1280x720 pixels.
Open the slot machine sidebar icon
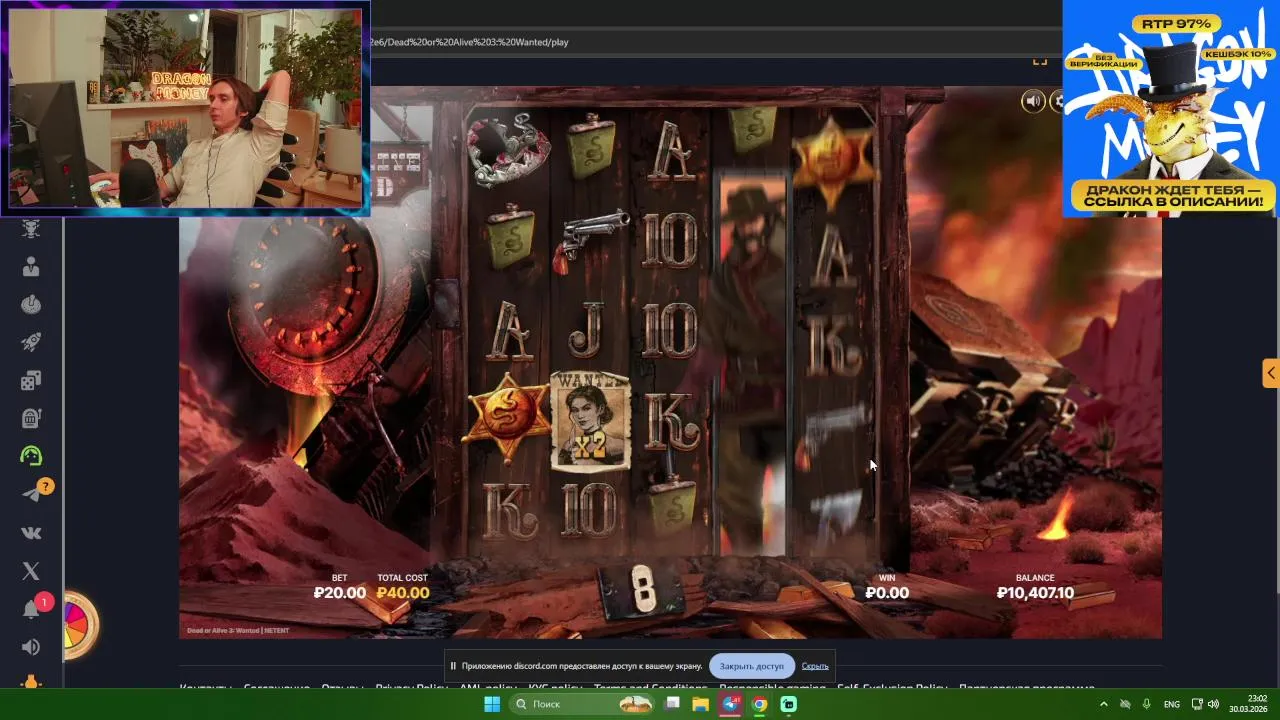[31, 417]
